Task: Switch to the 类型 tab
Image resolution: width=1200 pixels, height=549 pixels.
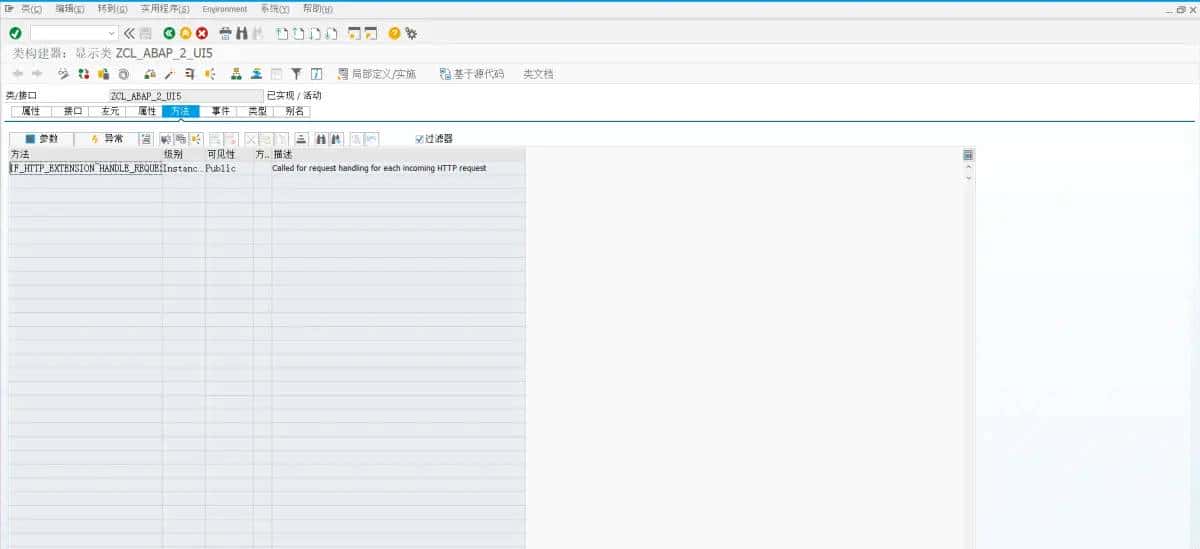Action: click(257, 111)
